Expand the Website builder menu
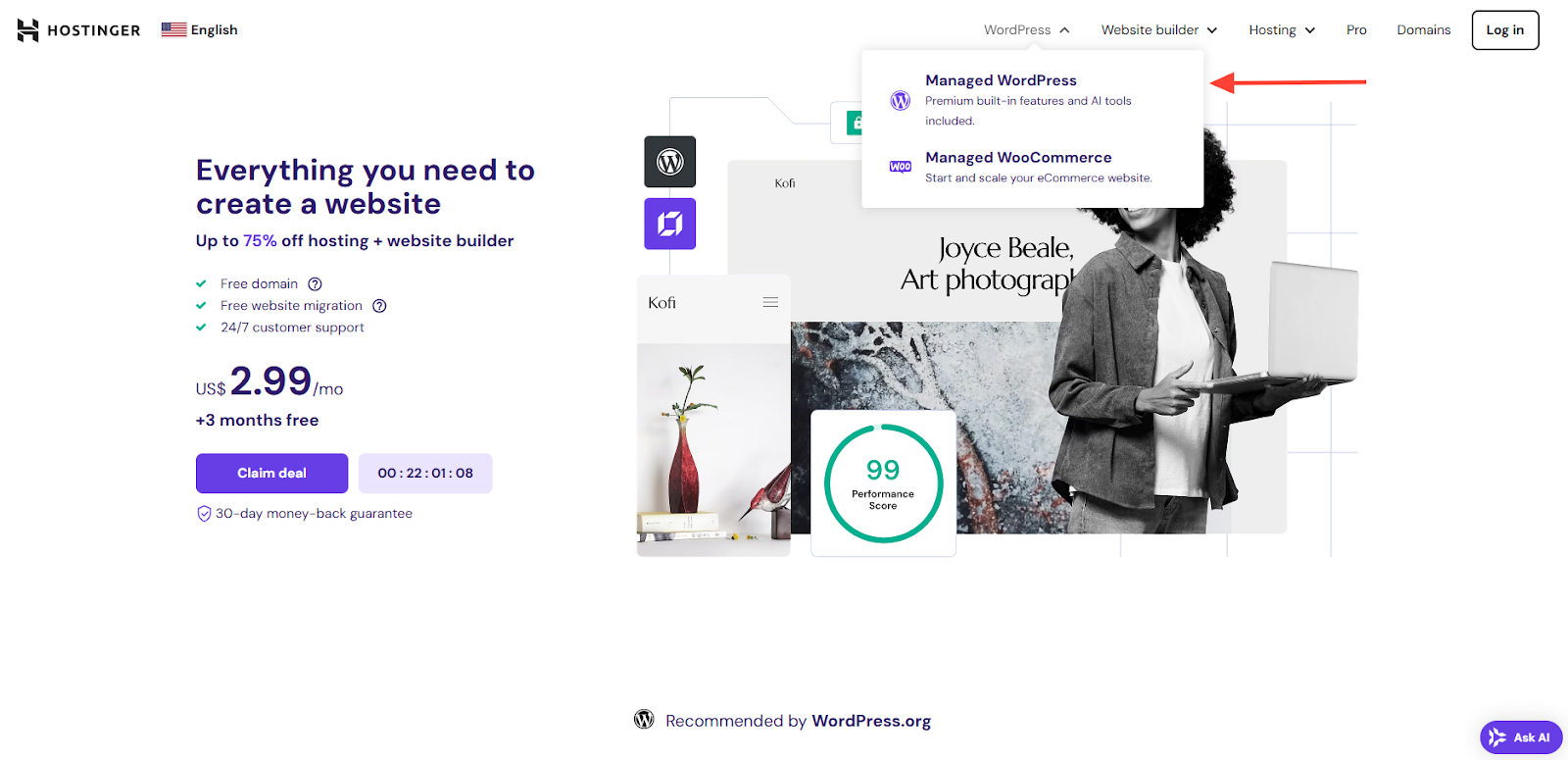Viewport: 1568px width, 760px height. (1159, 29)
